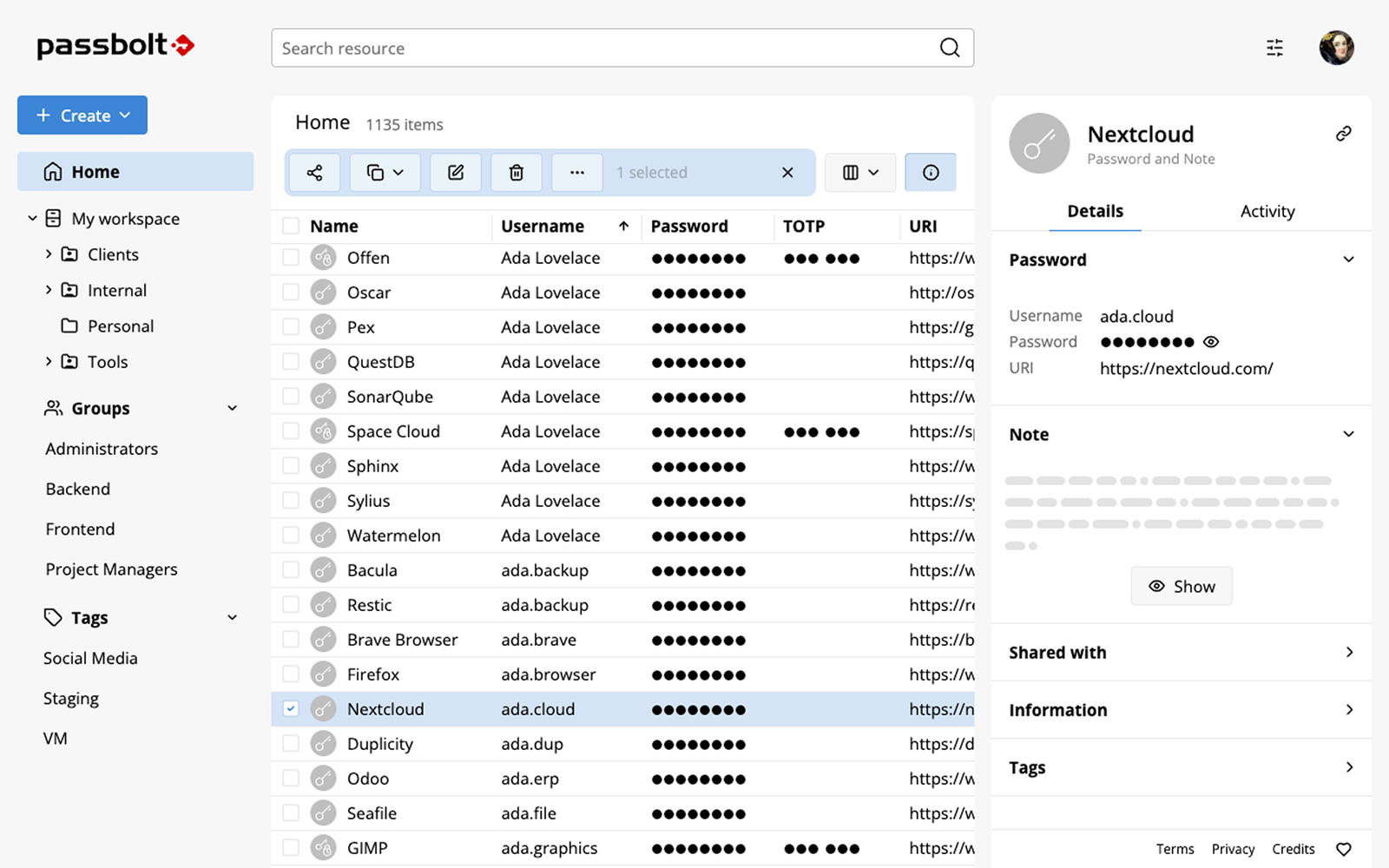Click the Clients folder icon
1389x868 pixels.
(x=69, y=254)
